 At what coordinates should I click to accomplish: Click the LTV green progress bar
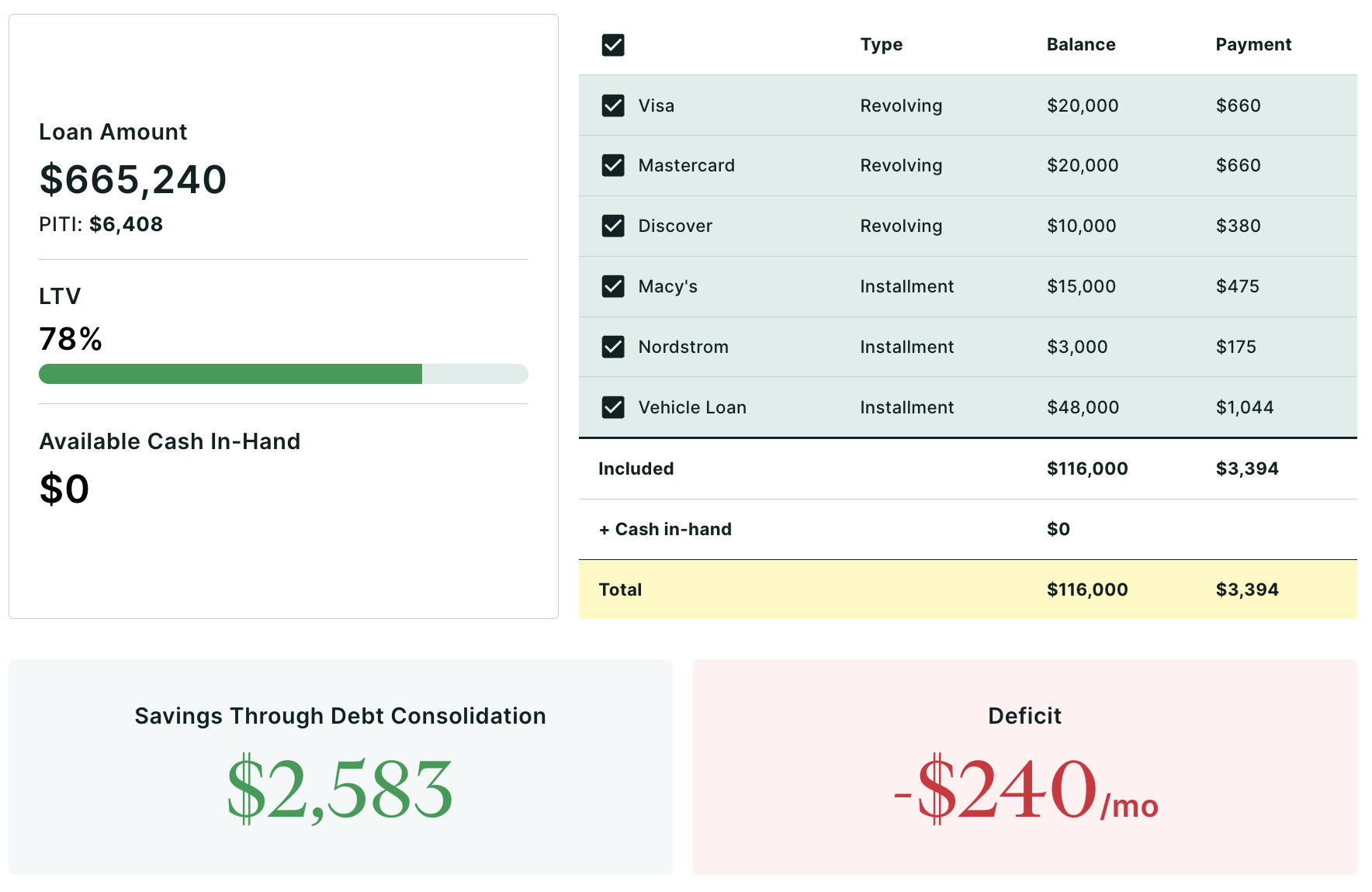(x=230, y=374)
